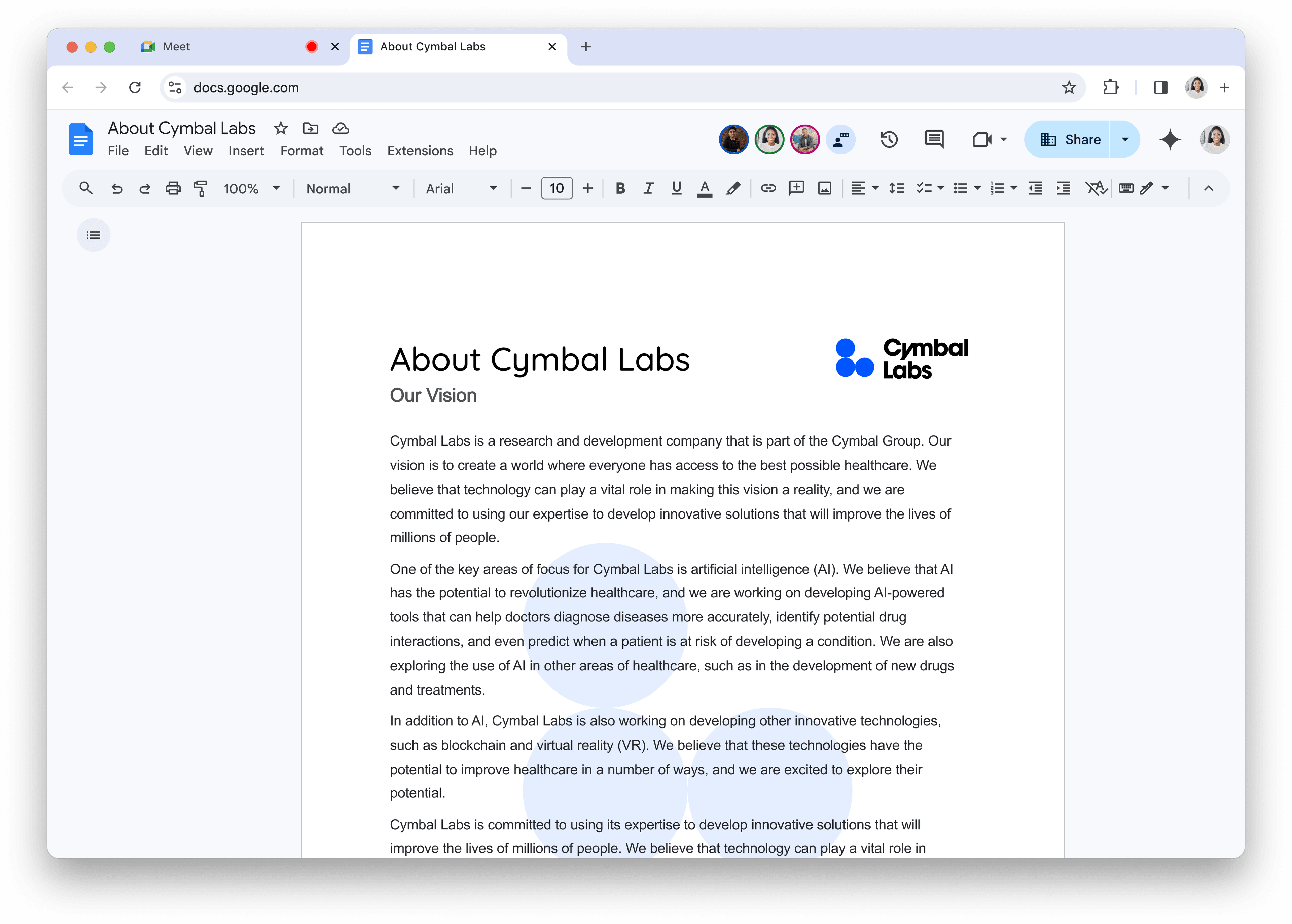
Task: Toggle underline formatting
Action: click(676, 188)
